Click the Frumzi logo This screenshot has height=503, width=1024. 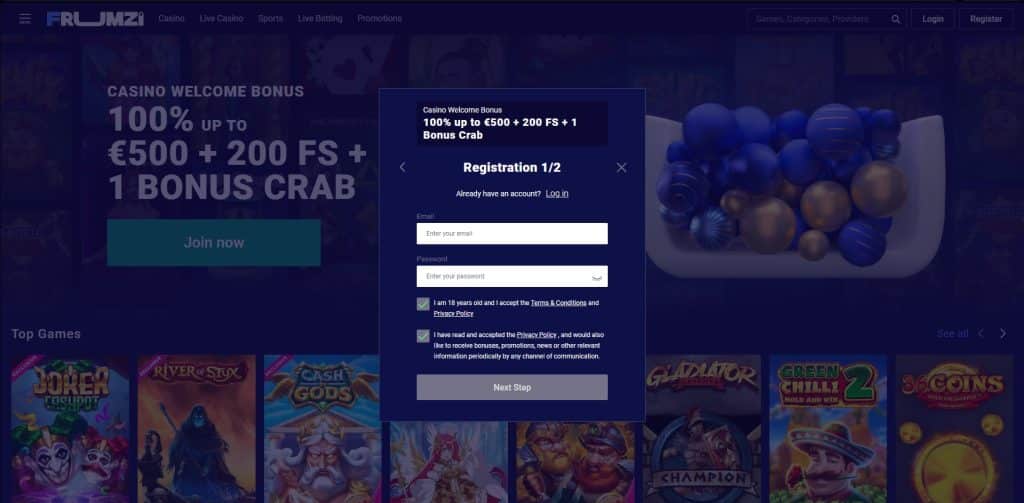pos(95,19)
